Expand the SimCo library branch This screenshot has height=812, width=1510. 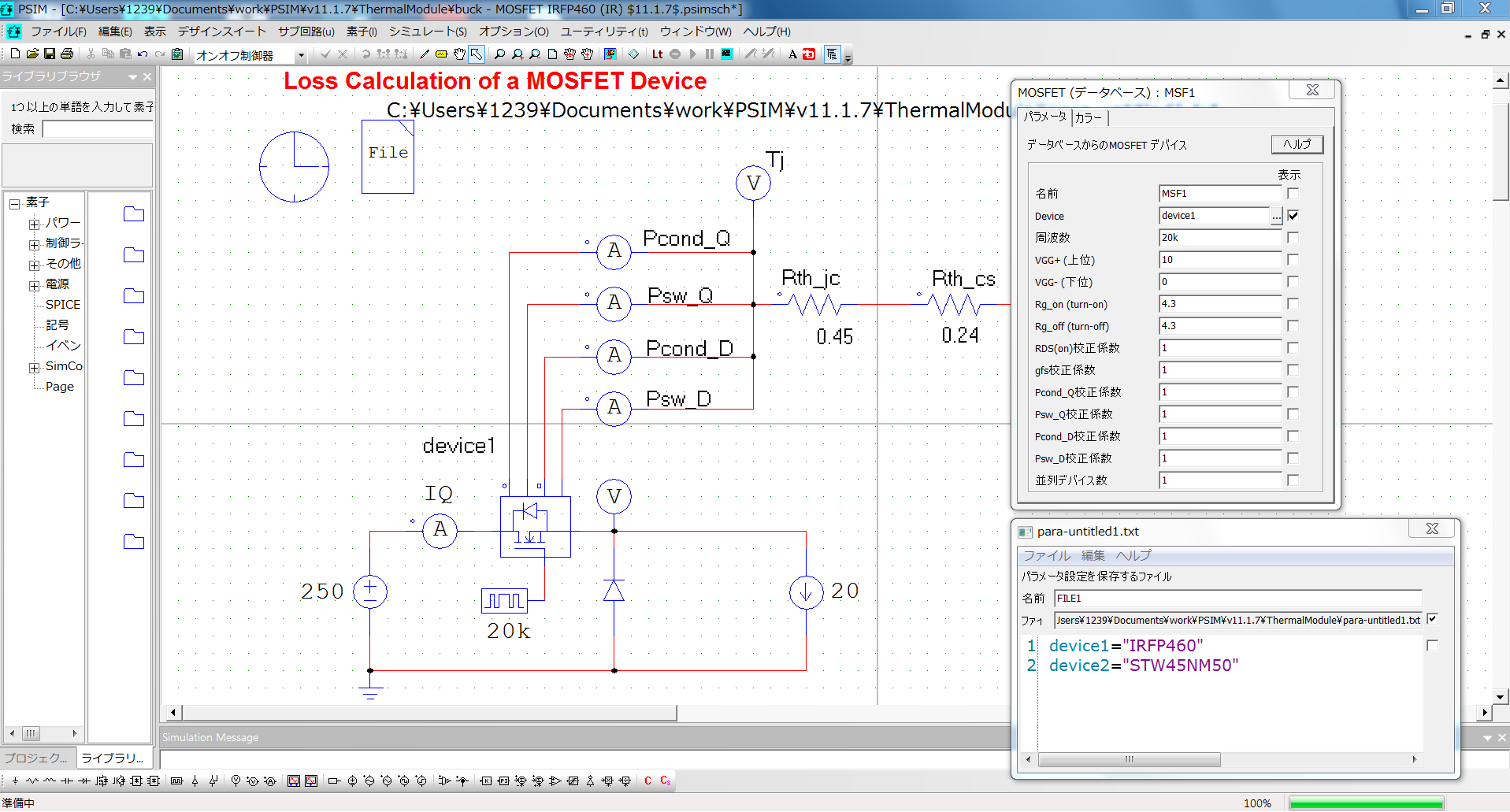click(34, 365)
